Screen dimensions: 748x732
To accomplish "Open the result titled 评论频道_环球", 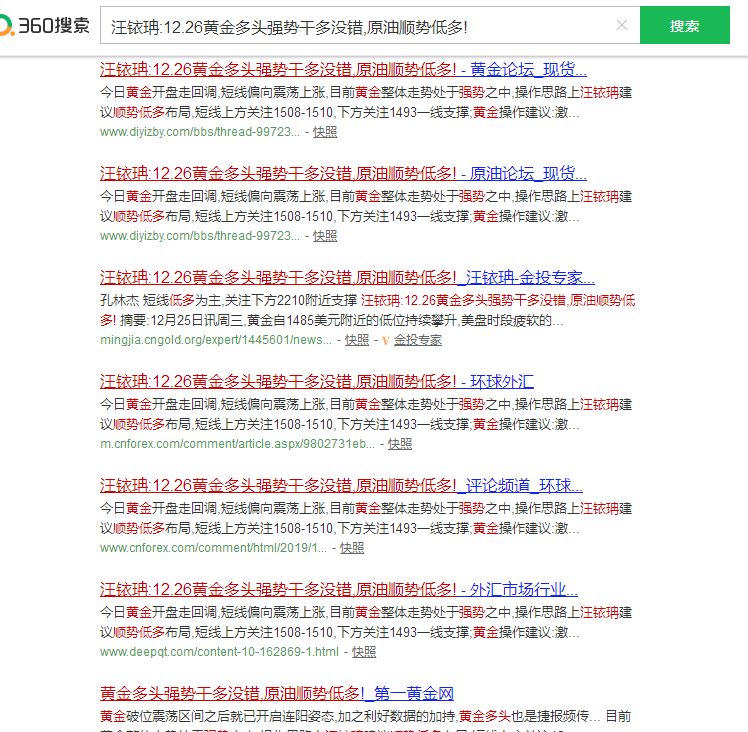I will (341, 486).
